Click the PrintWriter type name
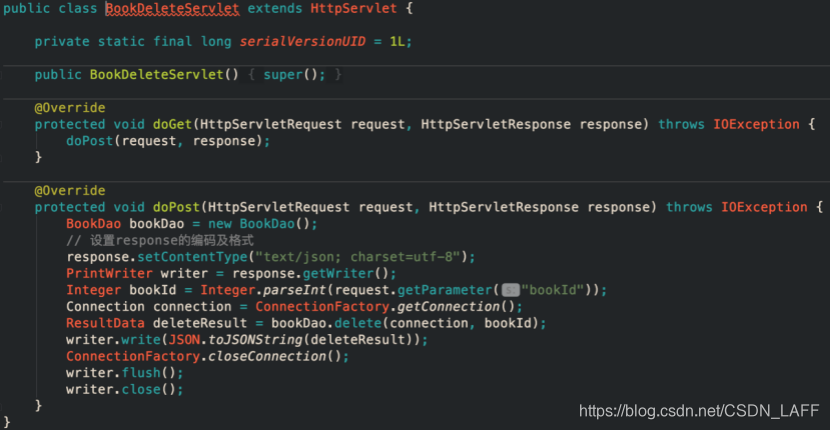This screenshot has width=830, height=430. pyautogui.click(x=109, y=274)
